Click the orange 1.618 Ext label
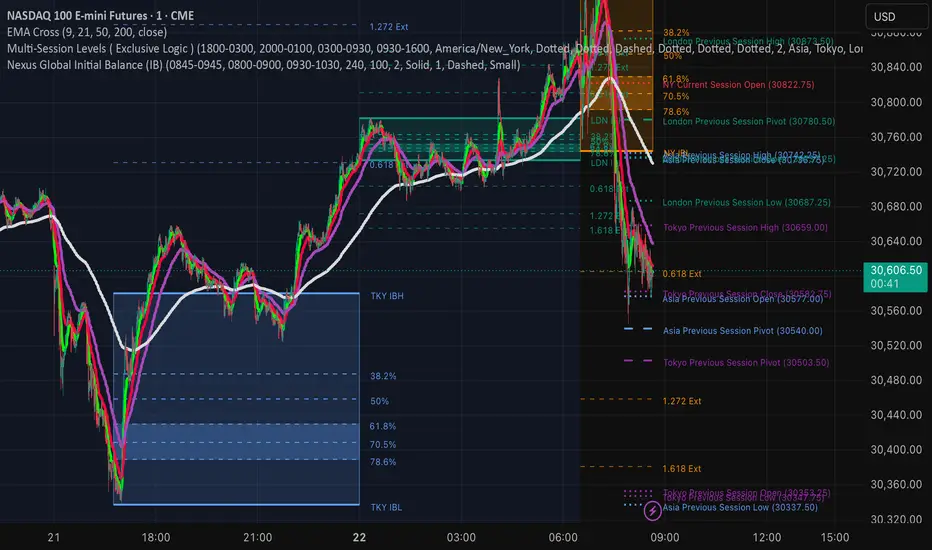The image size is (932, 550). click(x=682, y=469)
